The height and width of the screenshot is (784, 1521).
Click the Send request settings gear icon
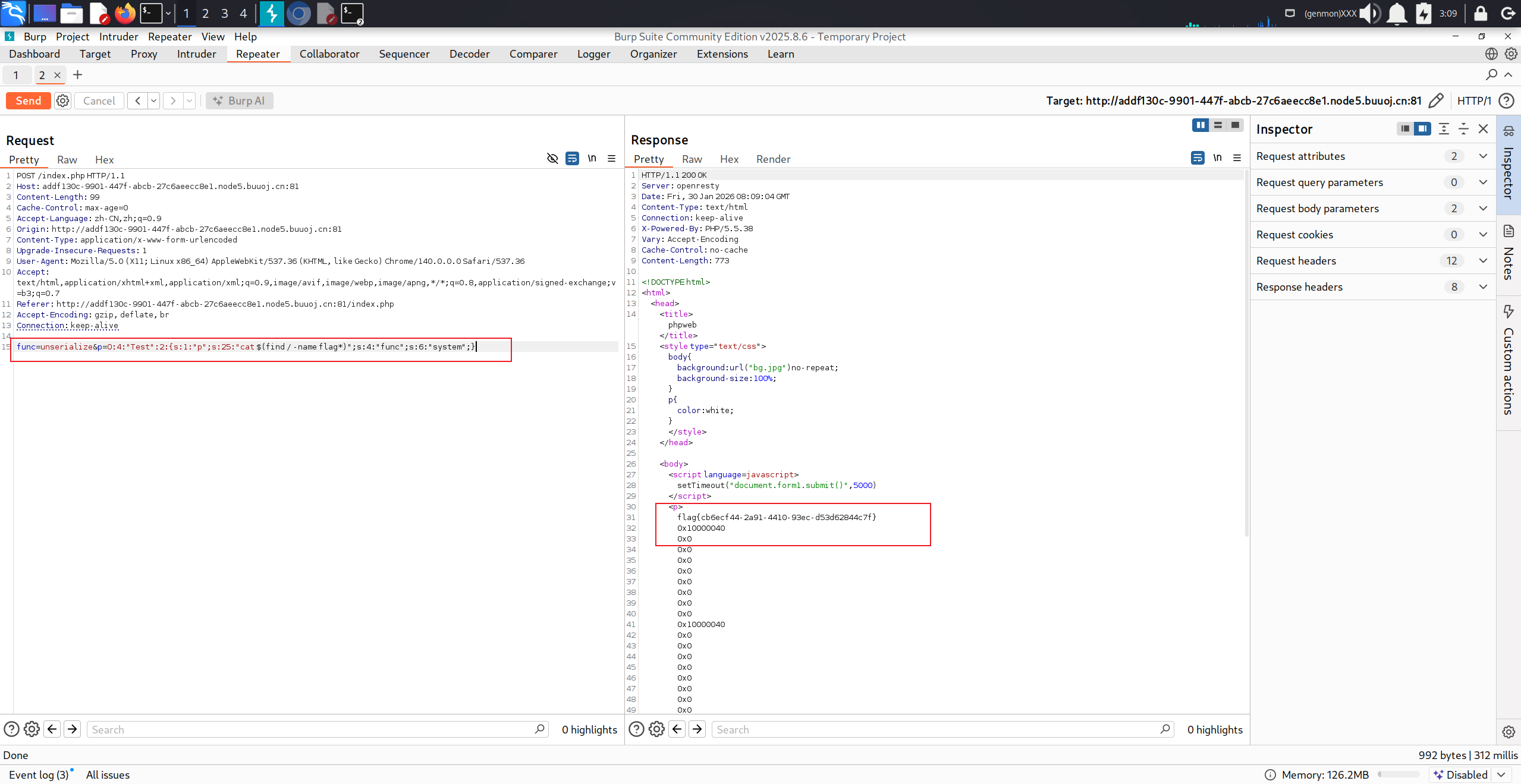click(x=62, y=100)
